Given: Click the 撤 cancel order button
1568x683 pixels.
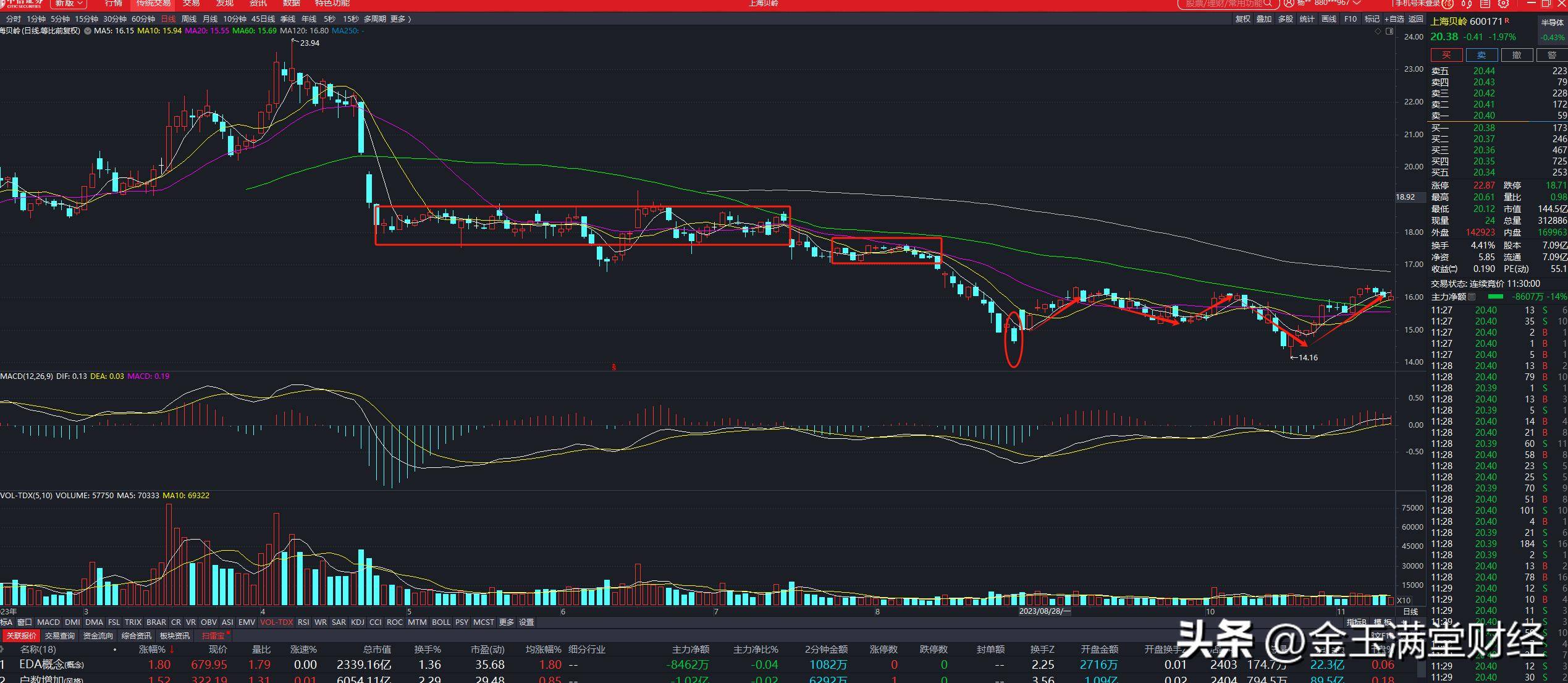Looking at the screenshot, I should (1516, 55).
